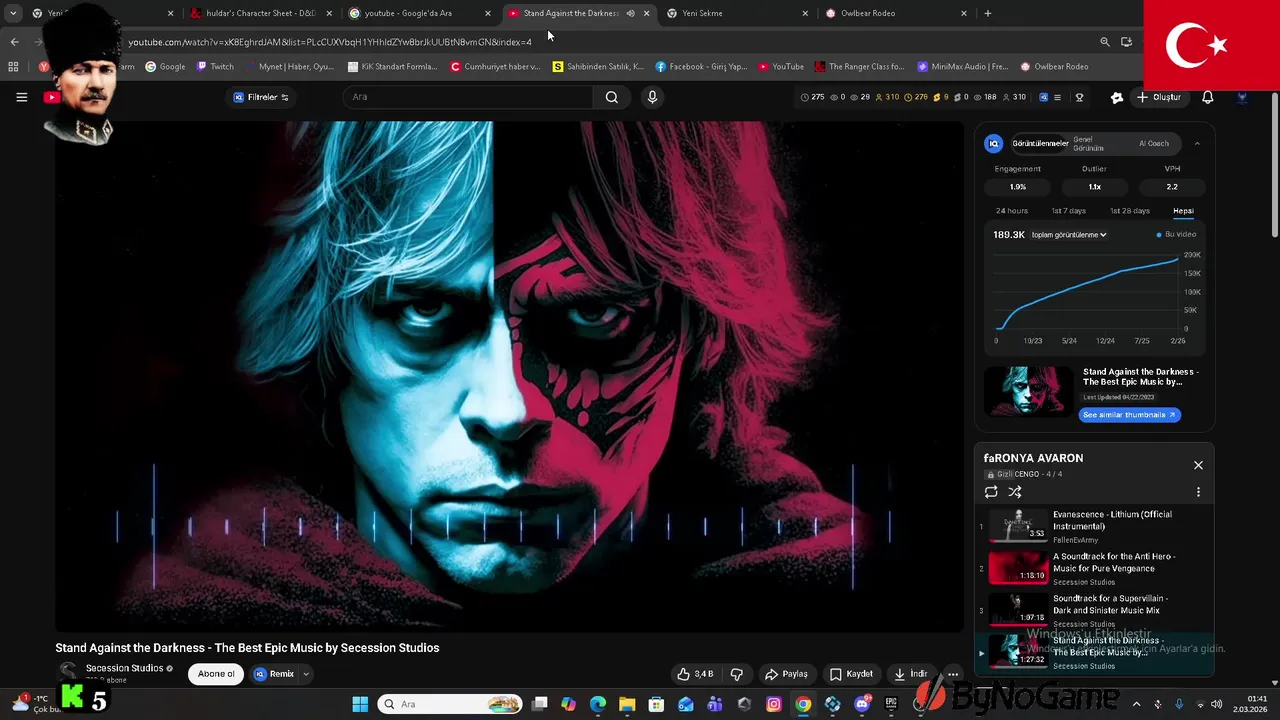Show hidden system tray icons
Viewport: 1280px width, 720px height.
[1136, 704]
